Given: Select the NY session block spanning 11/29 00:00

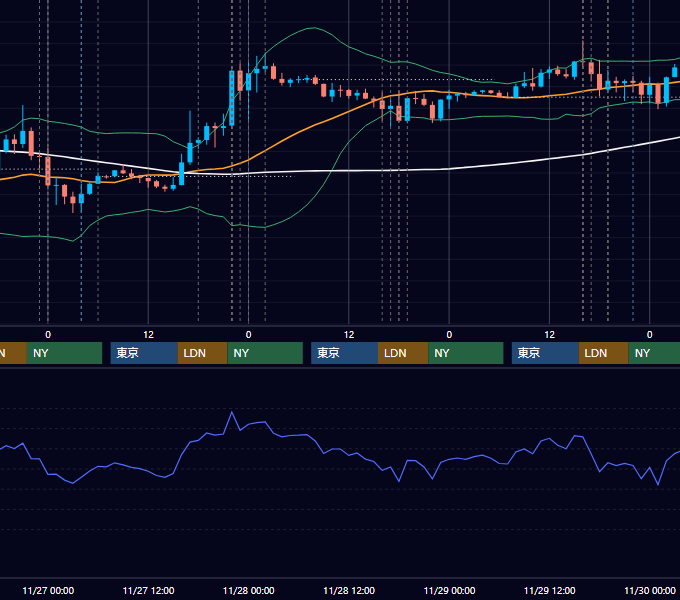Looking at the screenshot, I should (466, 353).
